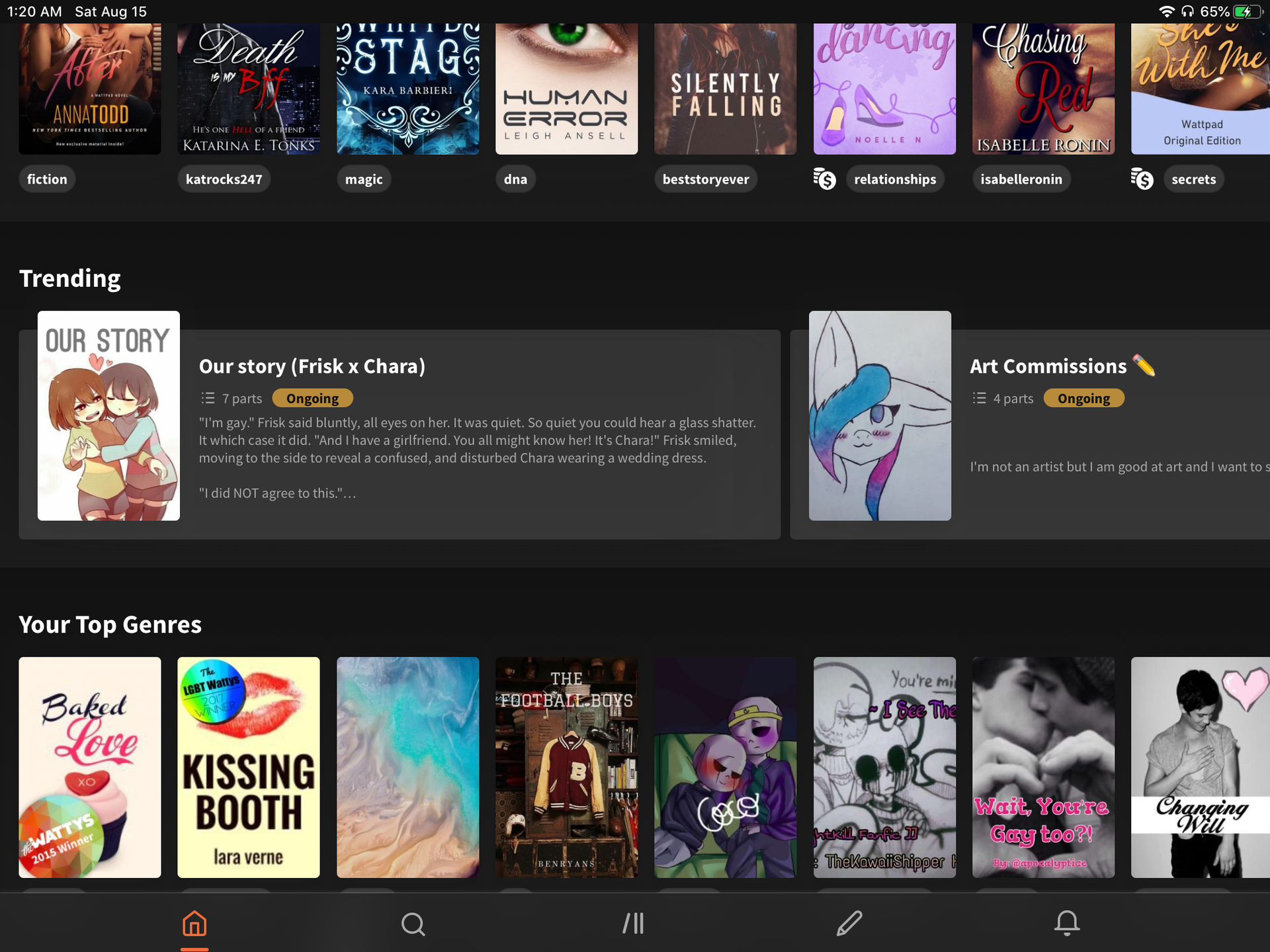This screenshot has width=1270, height=952.
Task: Tap the 7 parts label
Action: pyautogui.click(x=242, y=398)
